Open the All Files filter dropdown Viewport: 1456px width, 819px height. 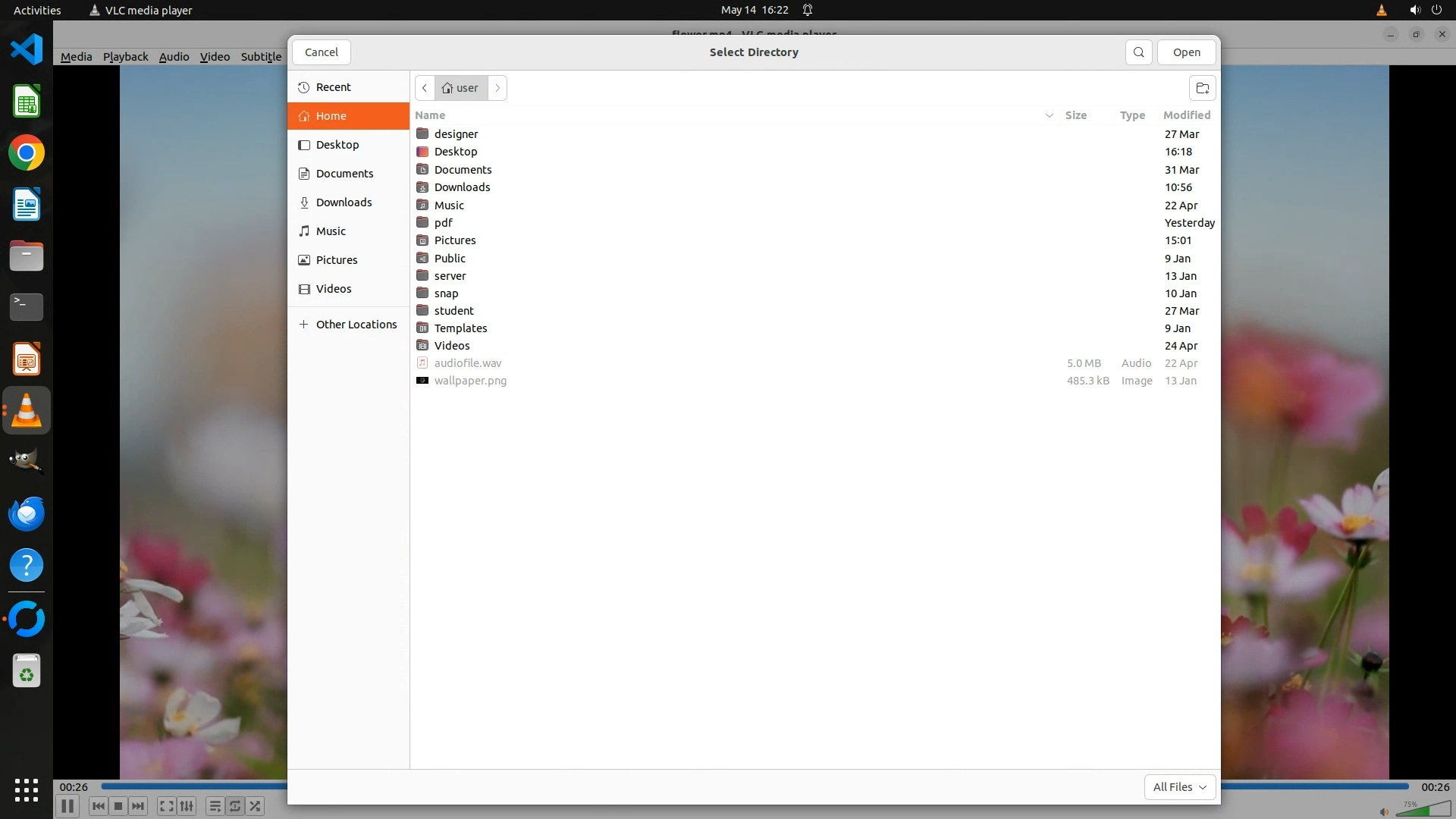click(1179, 787)
